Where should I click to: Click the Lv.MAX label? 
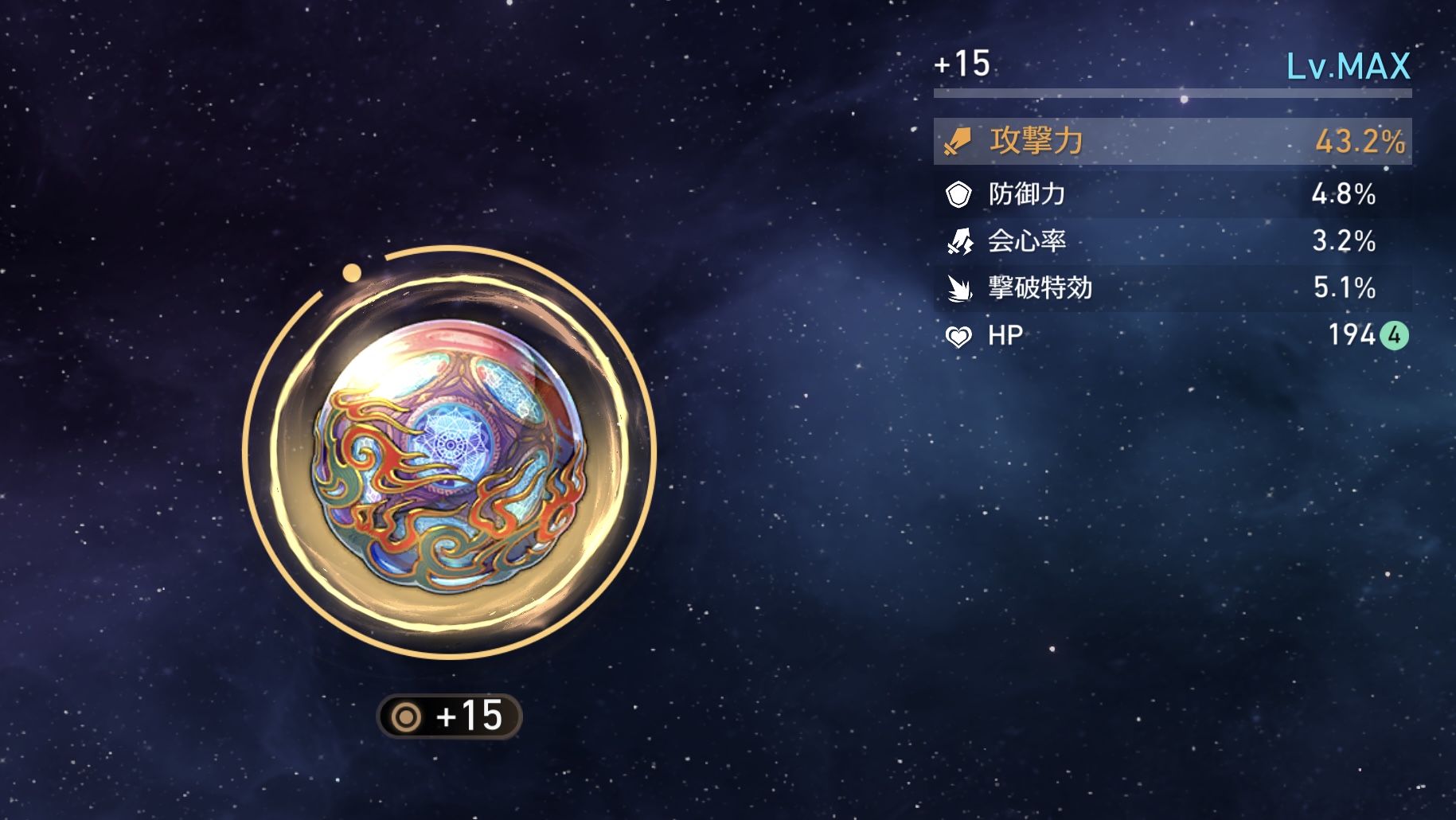click(1349, 66)
